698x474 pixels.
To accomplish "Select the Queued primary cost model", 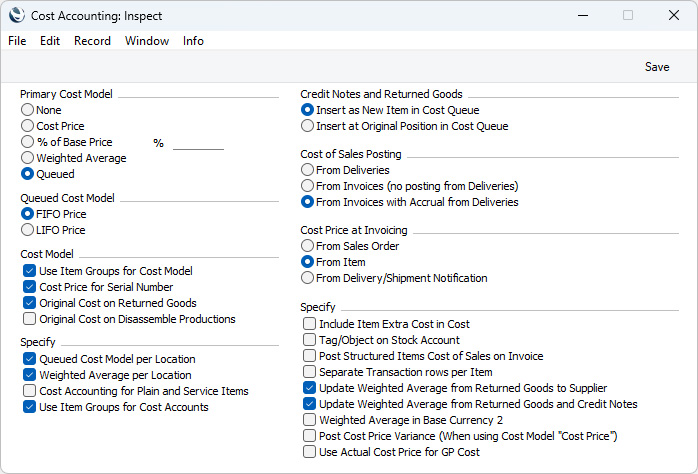I will click(28, 174).
